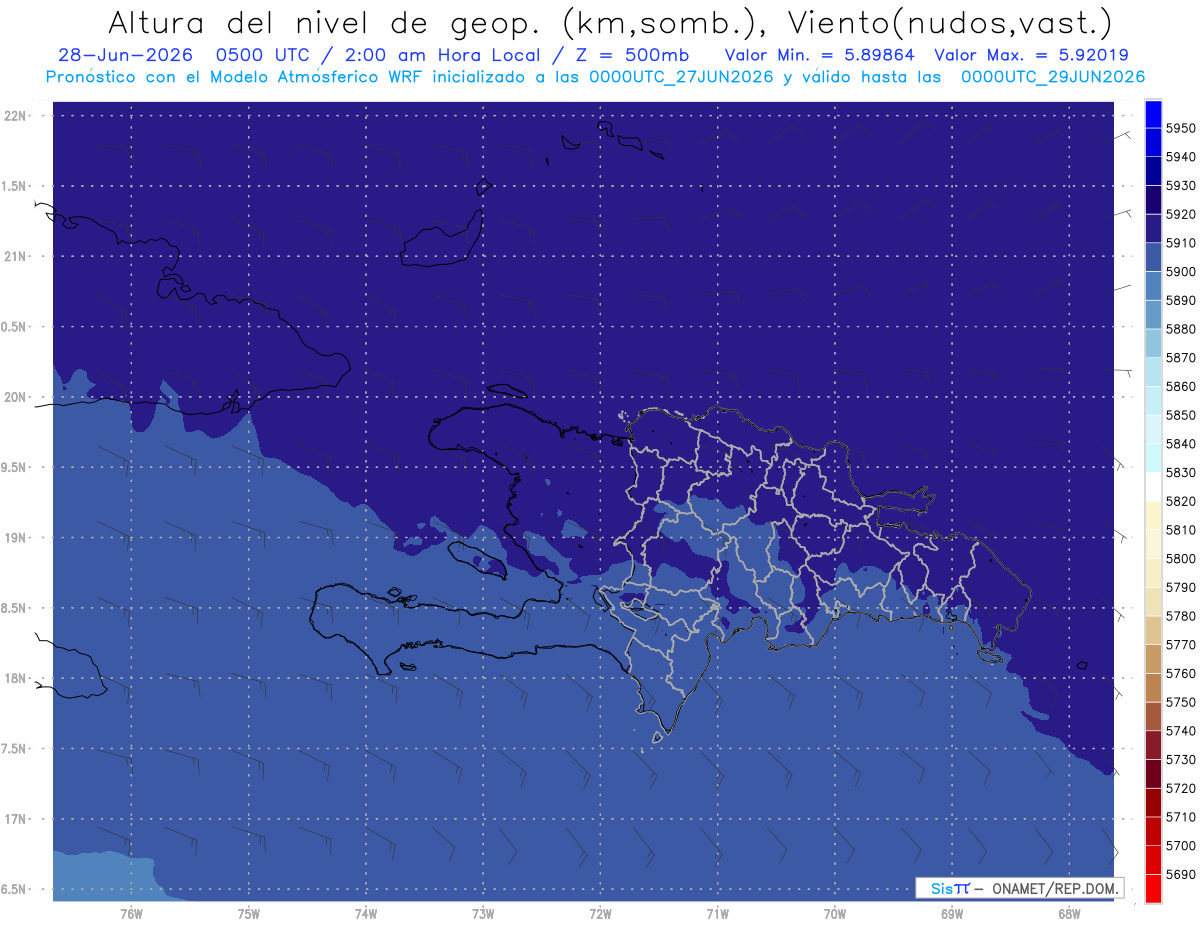Image resolution: width=1200 pixels, height=927 pixels.
Task: Click the '74W' longitude label
Action: pyautogui.click(x=366, y=913)
